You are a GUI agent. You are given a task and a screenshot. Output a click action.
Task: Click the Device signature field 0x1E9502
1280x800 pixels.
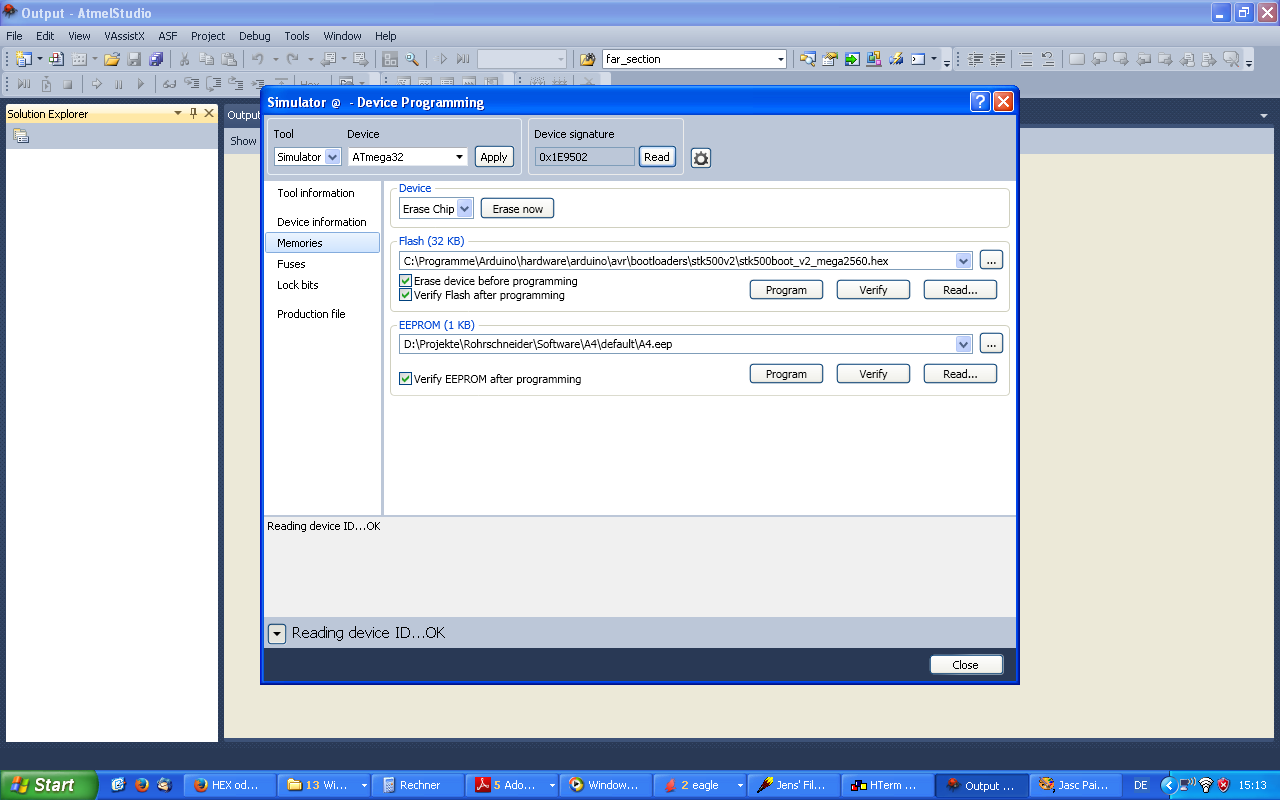[584, 157]
